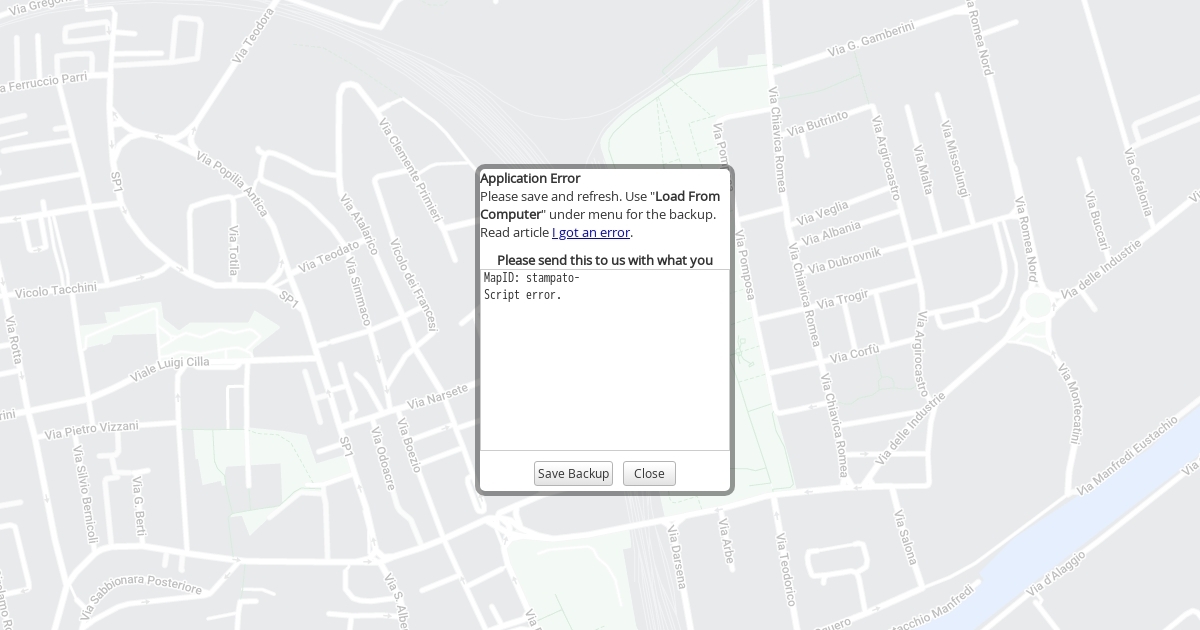
Task: Click the Application Error heading
Action: (x=530, y=178)
